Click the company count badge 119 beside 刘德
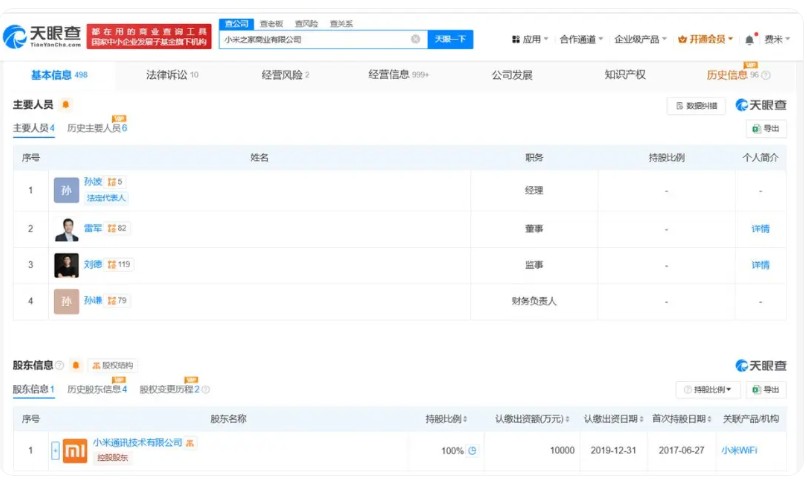Viewport: 807px width, 486px height. [119, 264]
